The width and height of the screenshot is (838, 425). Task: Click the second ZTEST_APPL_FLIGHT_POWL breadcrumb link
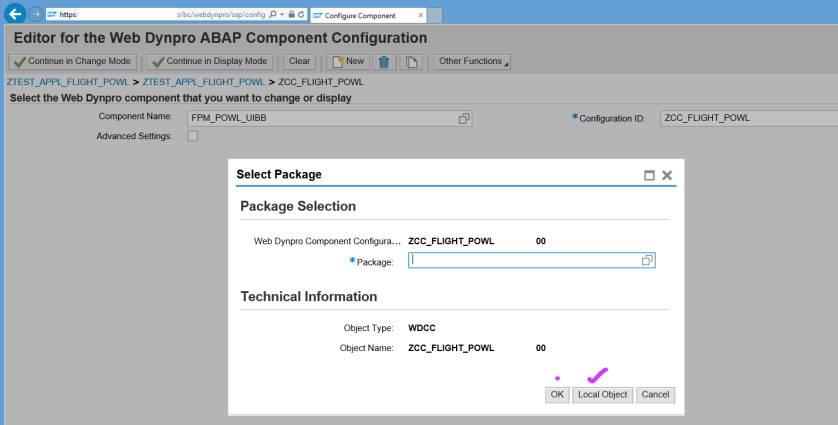click(204, 81)
